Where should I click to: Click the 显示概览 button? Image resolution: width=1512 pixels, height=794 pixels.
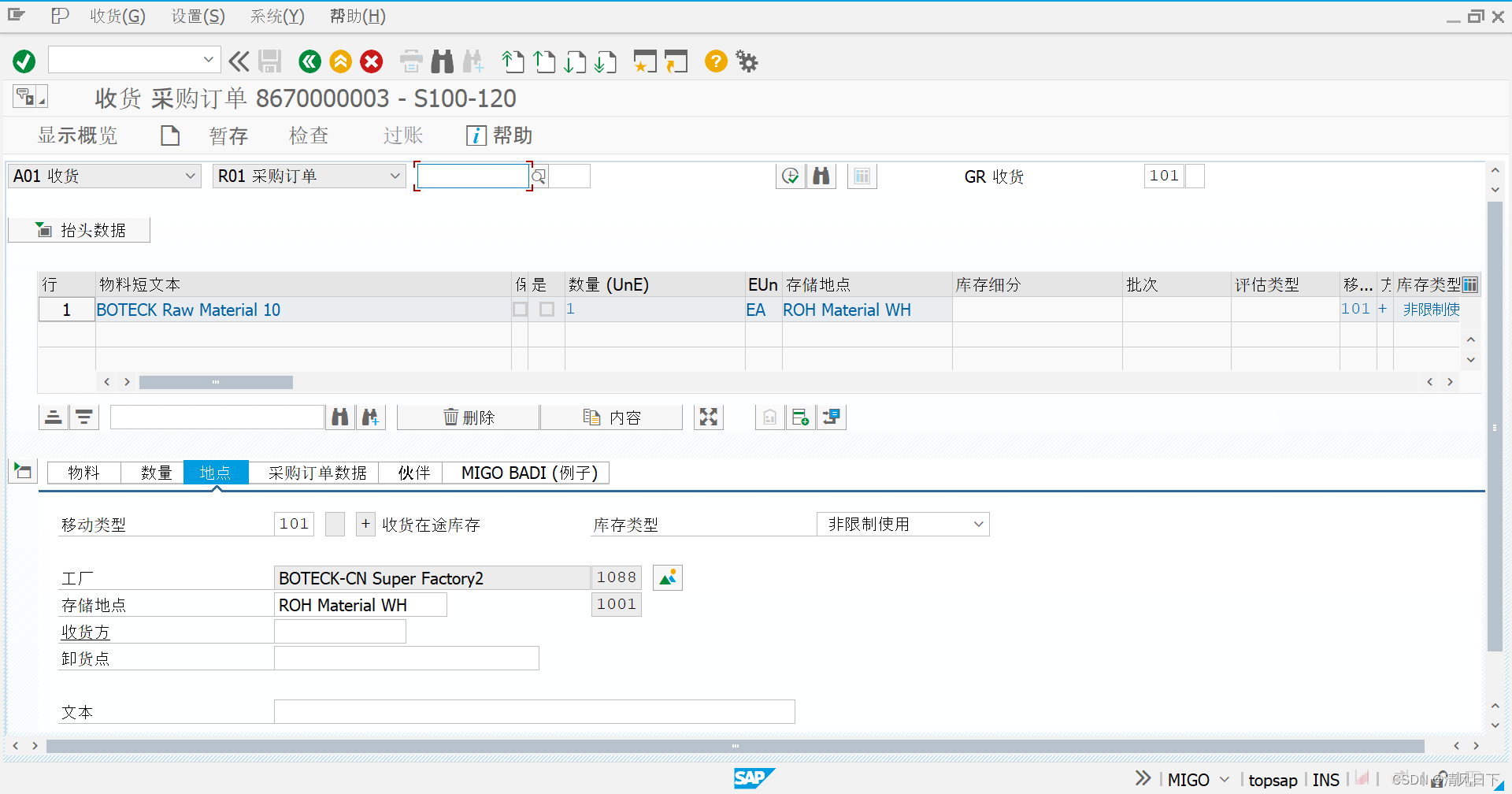(x=77, y=135)
